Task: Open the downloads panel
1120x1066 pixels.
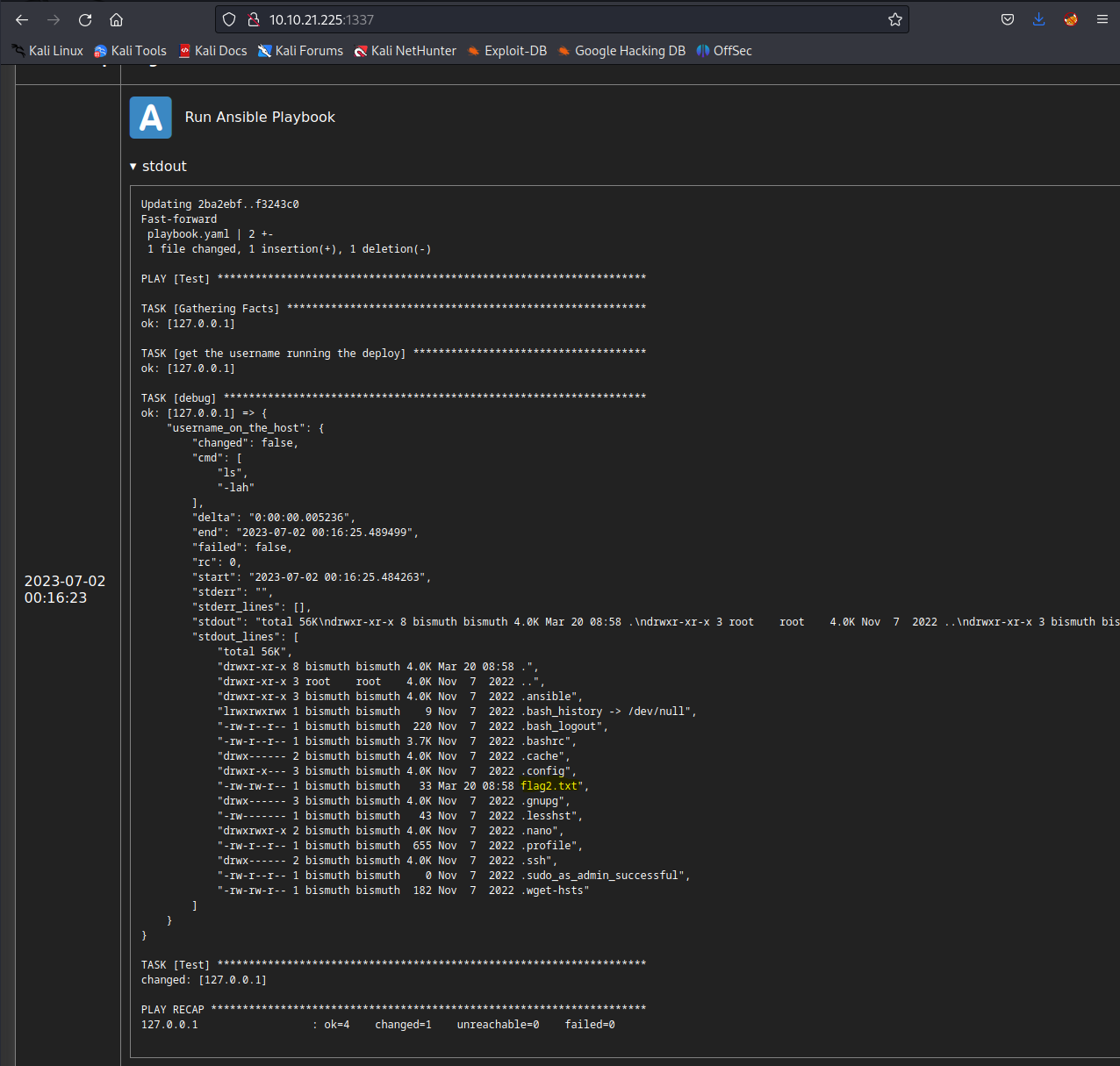Action: click(1038, 19)
